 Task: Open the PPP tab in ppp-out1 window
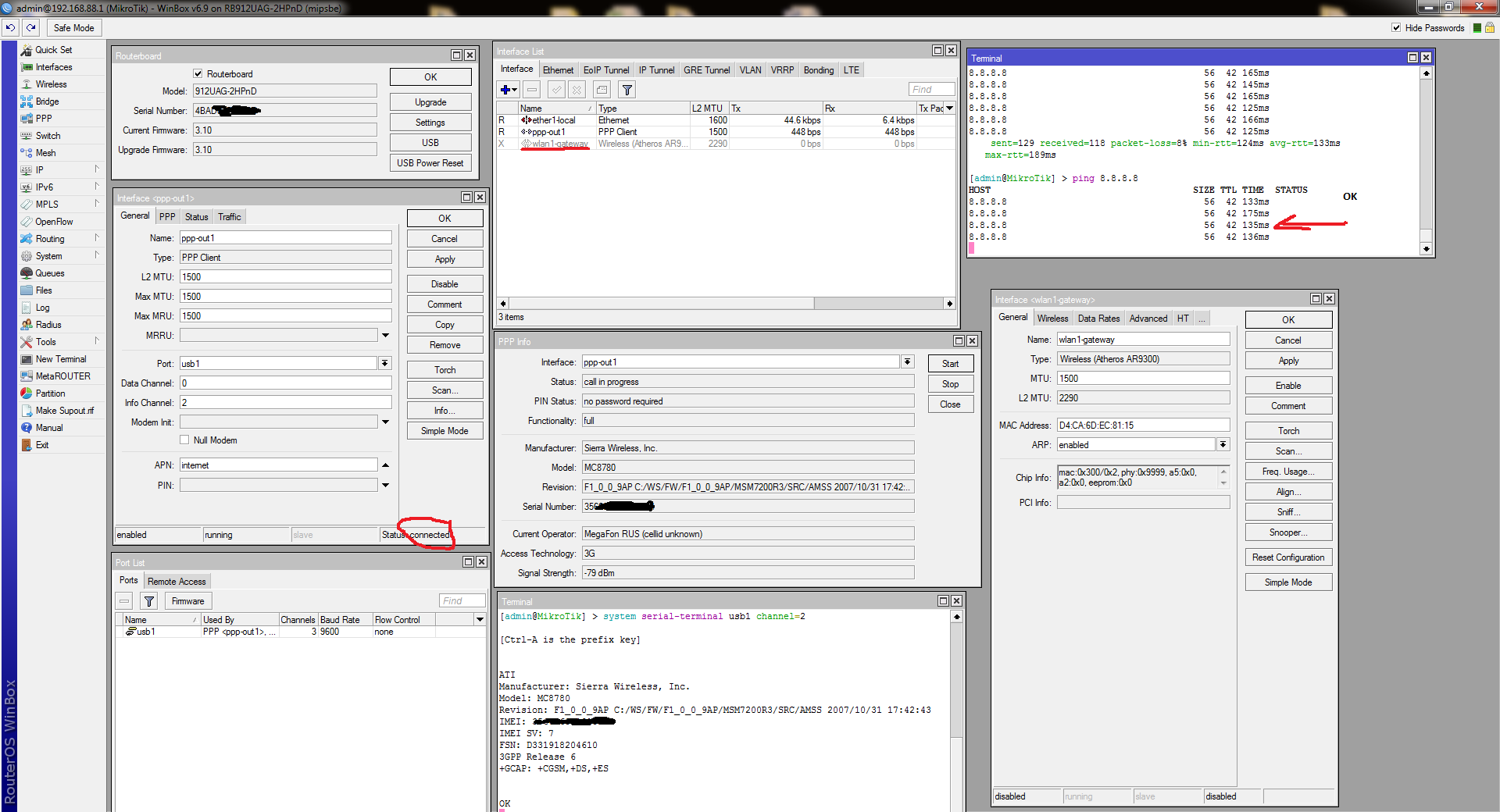pyautogui.click(x=167, y=217)
